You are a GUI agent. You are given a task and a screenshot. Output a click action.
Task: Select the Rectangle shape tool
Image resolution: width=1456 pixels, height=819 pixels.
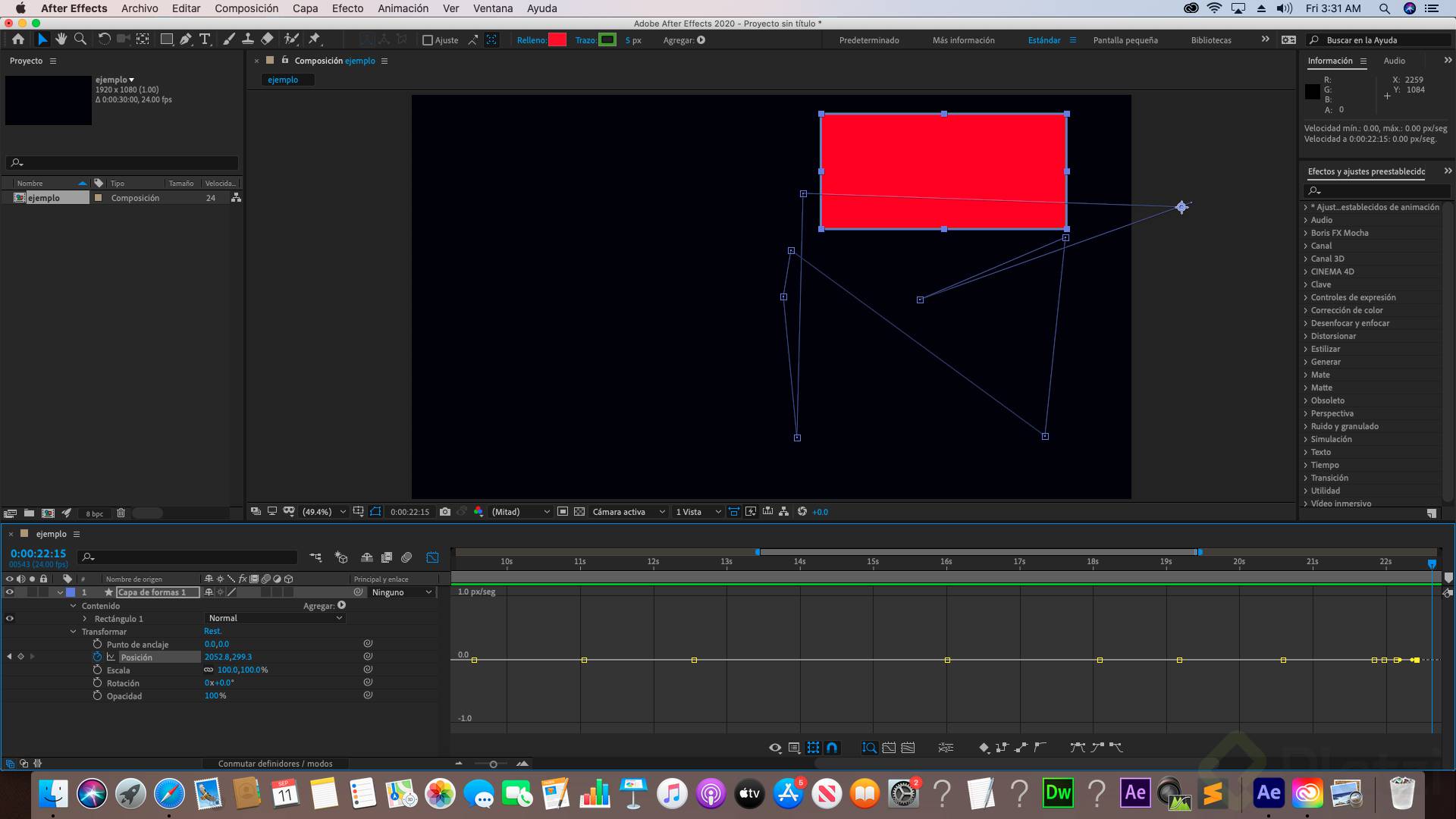pos(166,39)
